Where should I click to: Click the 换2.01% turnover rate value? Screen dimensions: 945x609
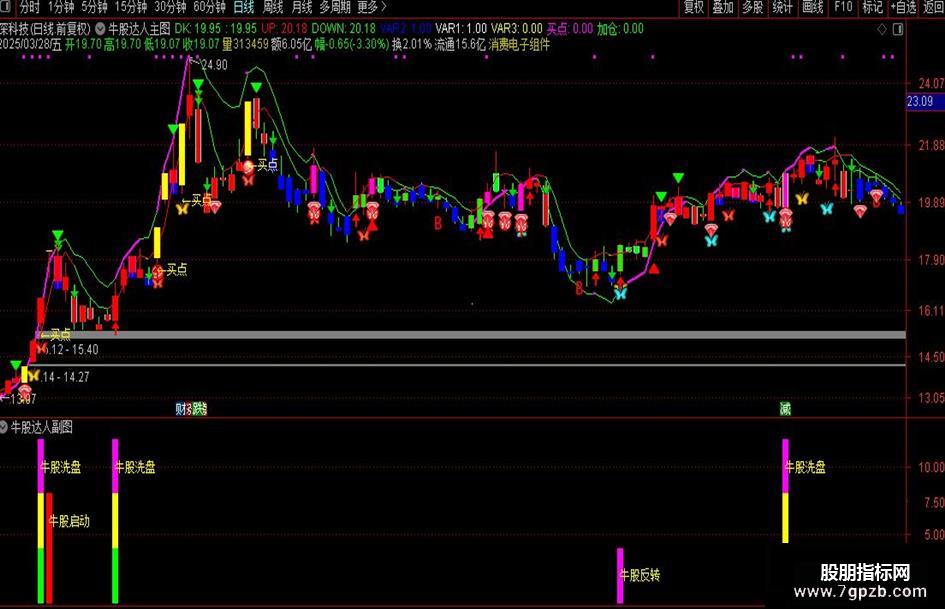coord(412,44)
